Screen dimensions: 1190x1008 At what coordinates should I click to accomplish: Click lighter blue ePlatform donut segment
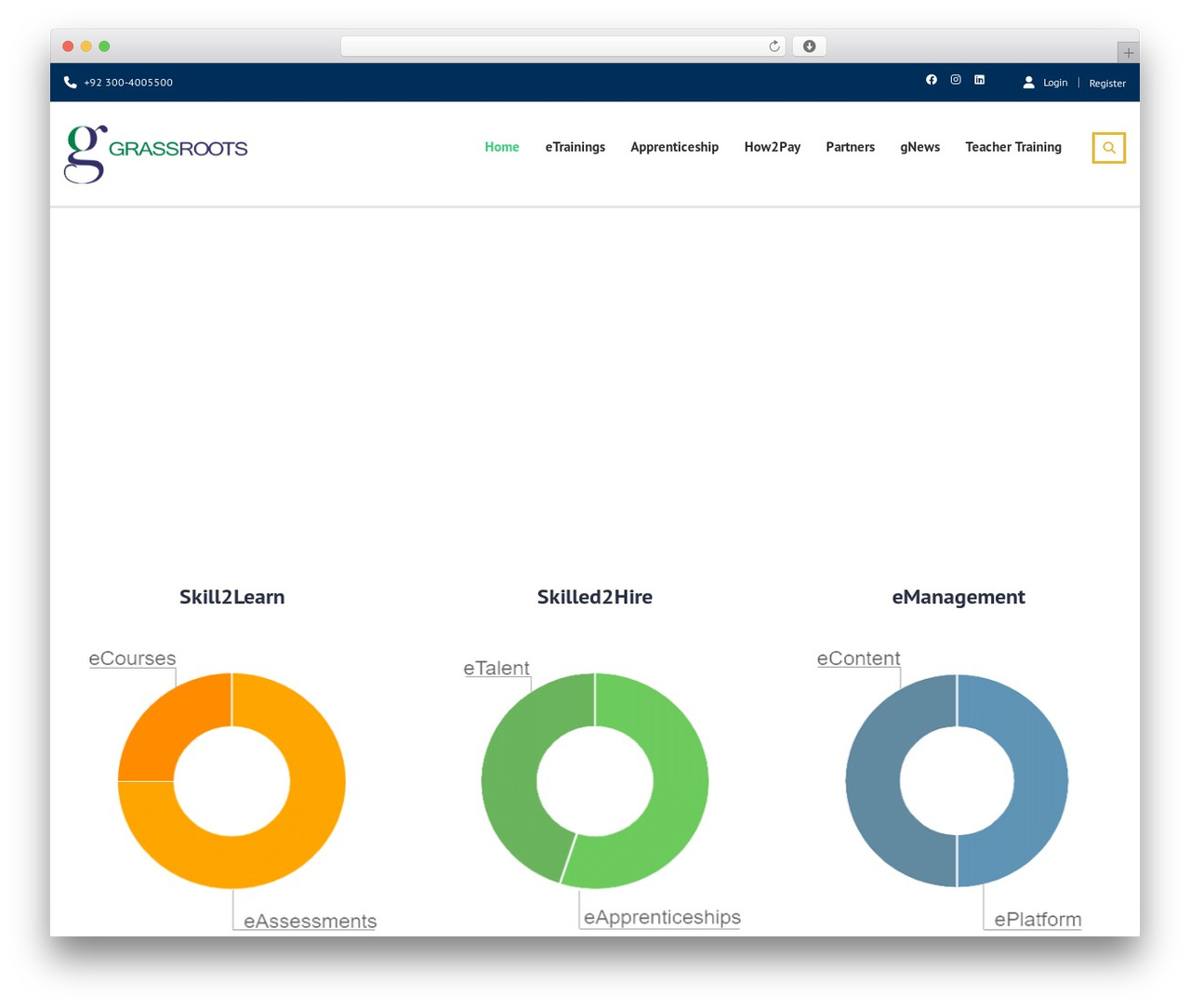click(1041, 781)
